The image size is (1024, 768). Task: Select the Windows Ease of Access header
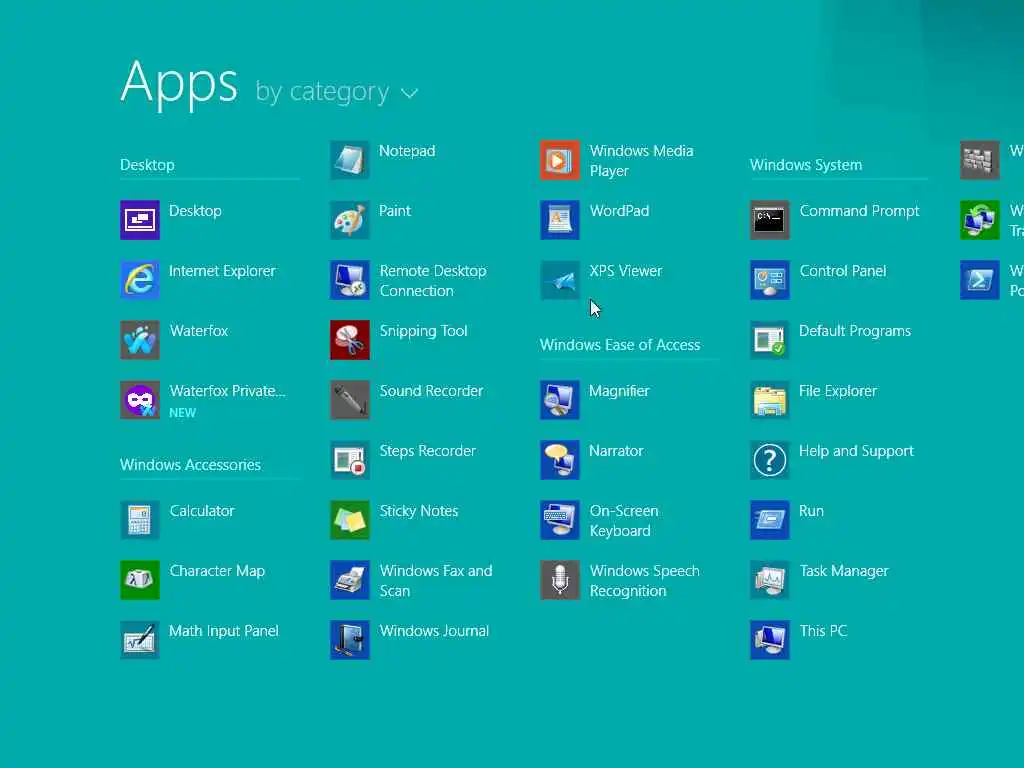[x=620, y=345]
